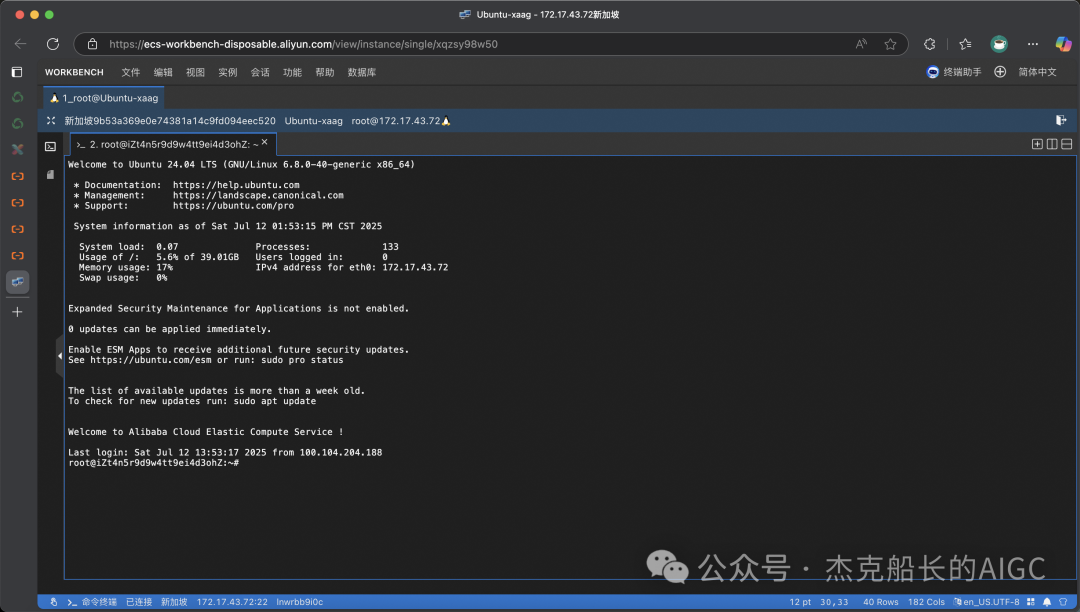The image size is (1080, 612).
Task: Click the instance ID 新加坡9b53a369e0e74381a14c9fd094eec520
Action: 170,120
